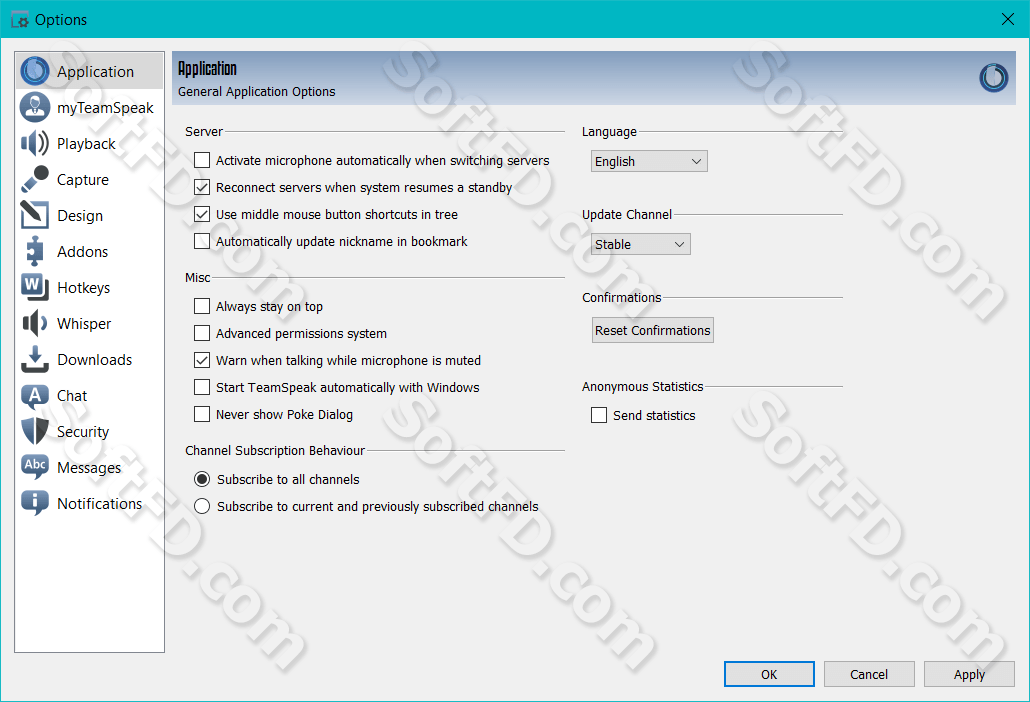This screenshot has width=1030, height=702.
Task: Click the "Server" group heading
Action: pyautogui.click(x=204, y=131)
